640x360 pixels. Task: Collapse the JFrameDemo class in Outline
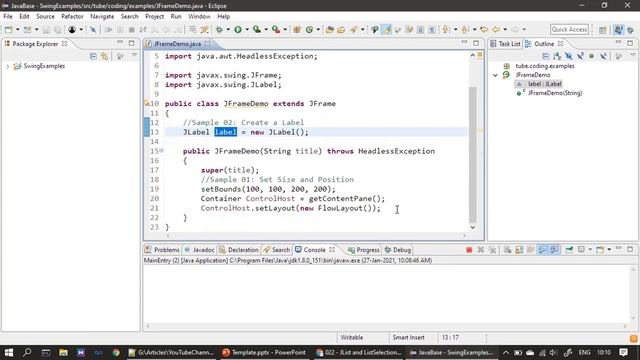(x=495, y=75)
